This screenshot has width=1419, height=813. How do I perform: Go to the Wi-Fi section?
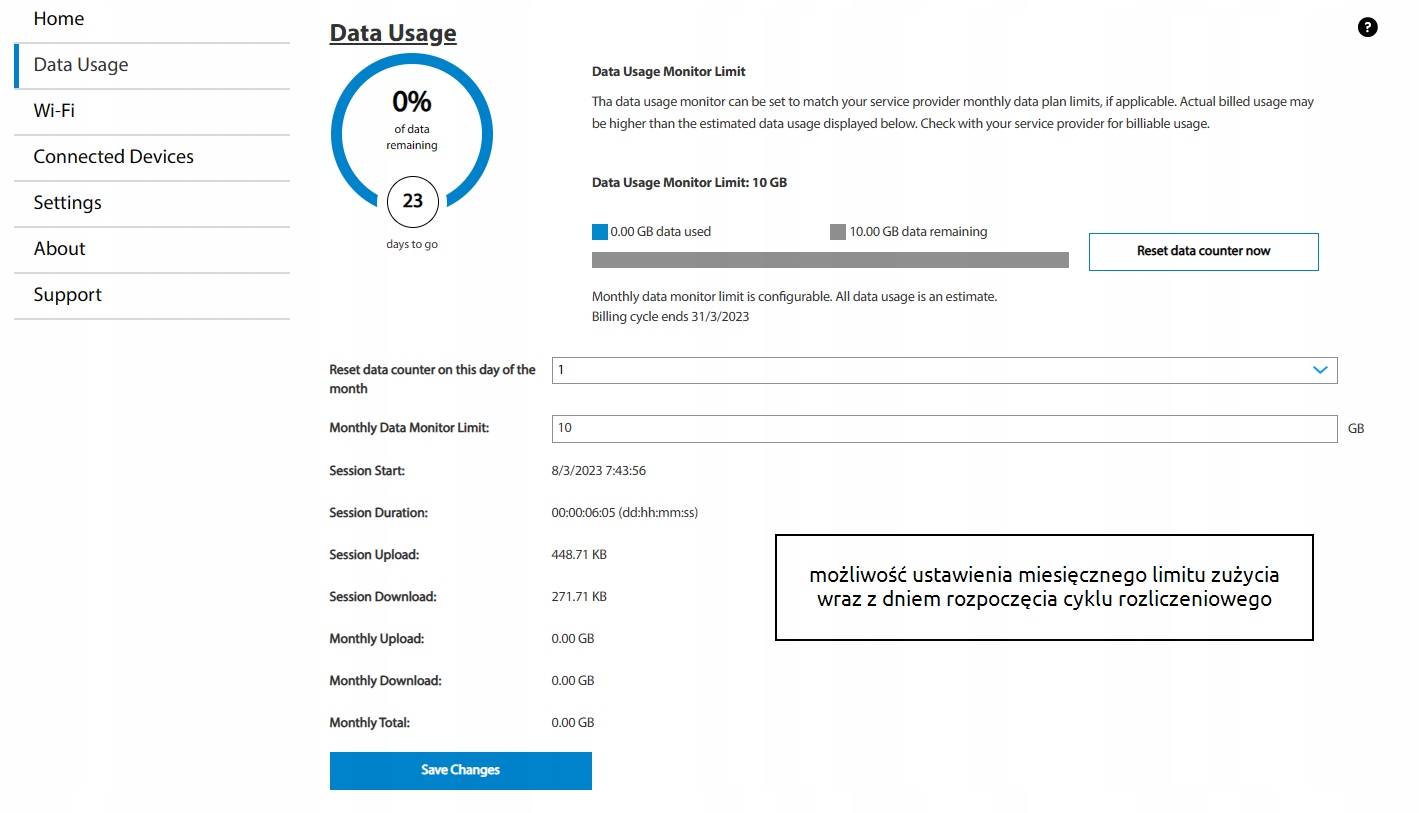(x=54, y=111)
